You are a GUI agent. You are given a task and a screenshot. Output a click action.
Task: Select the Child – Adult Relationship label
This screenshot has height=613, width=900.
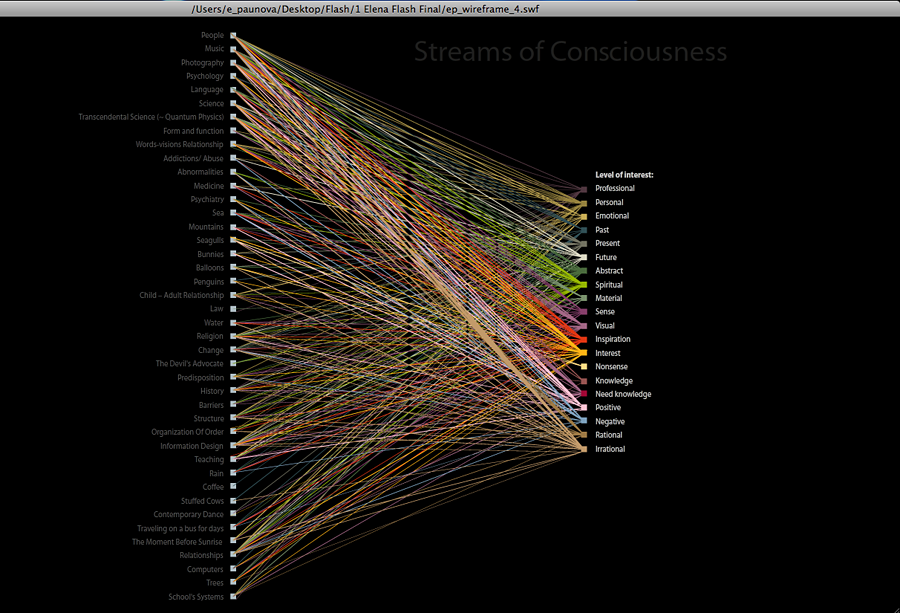pyautogui.click(x=181, y=295)
